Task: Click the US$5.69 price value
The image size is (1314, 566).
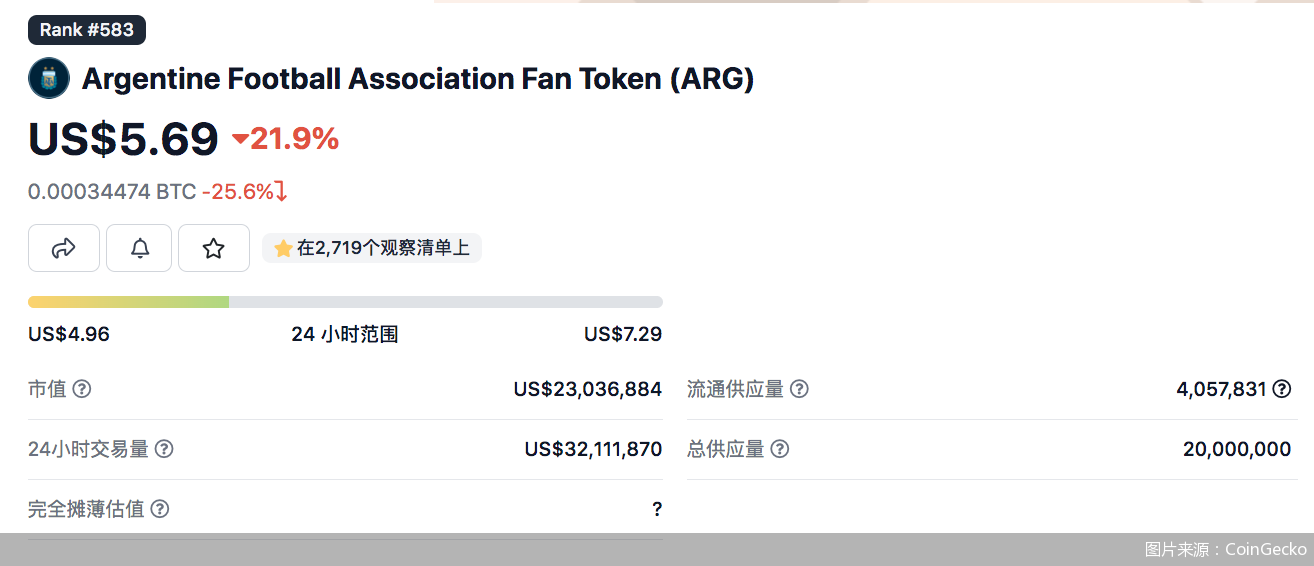Action: click(x=123, y=139)
